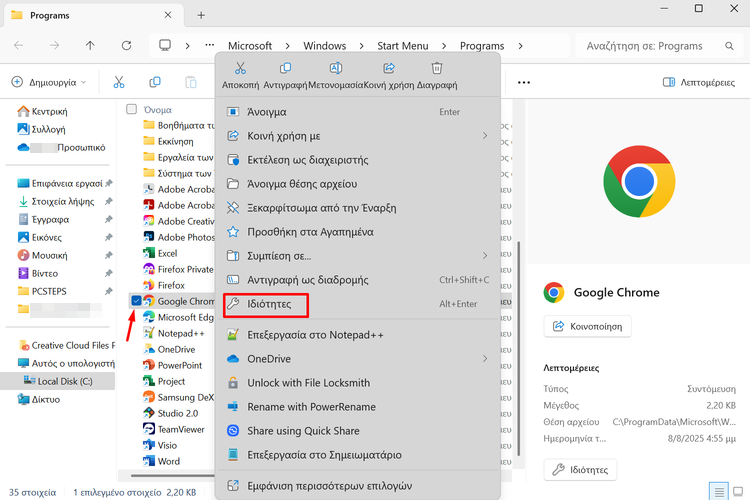Choose Προσθήκη στα Αγαπημένα
This screenshot has height=500, width=750.
tap(358, 232)
